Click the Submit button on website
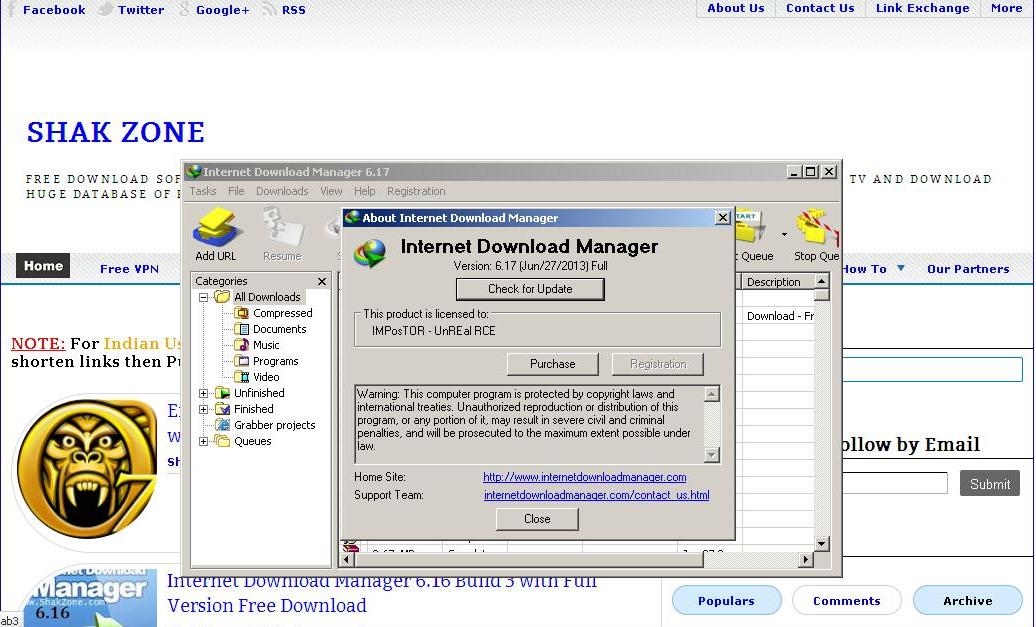The height and width of the screenshot is (627, 1036). [x=990, y=484]
